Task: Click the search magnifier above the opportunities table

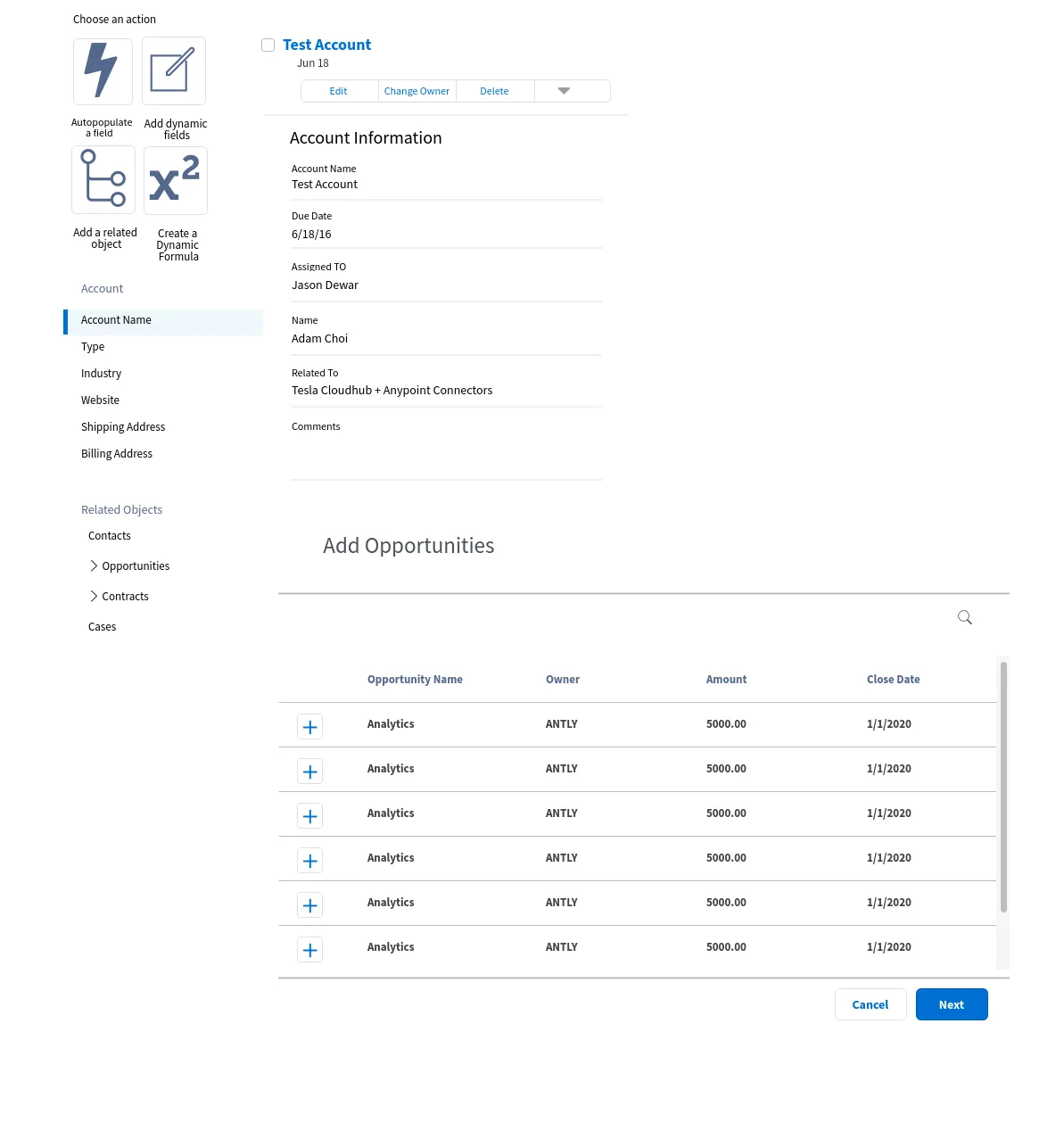Action: point(964,617)
